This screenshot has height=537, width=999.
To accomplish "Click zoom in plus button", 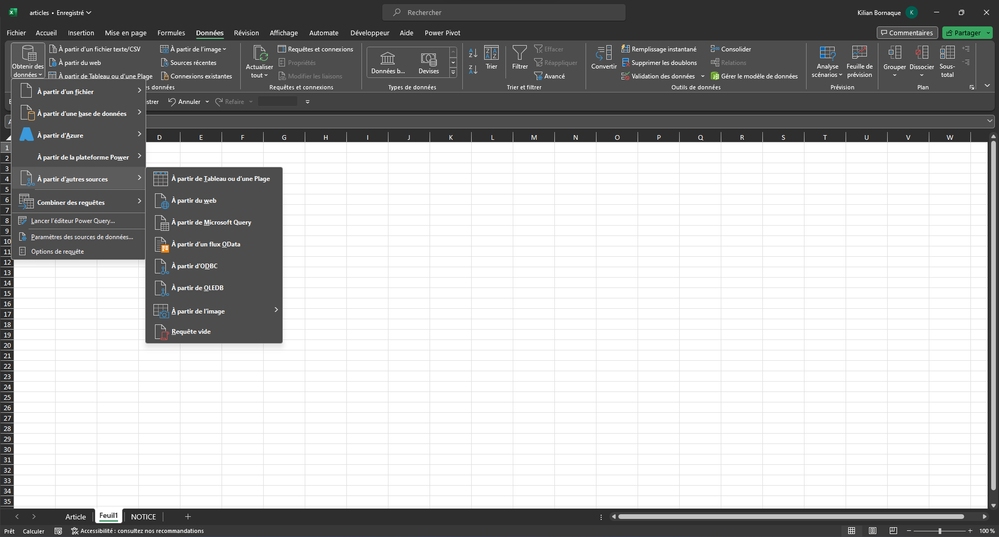I will click(x=970, y=531).
